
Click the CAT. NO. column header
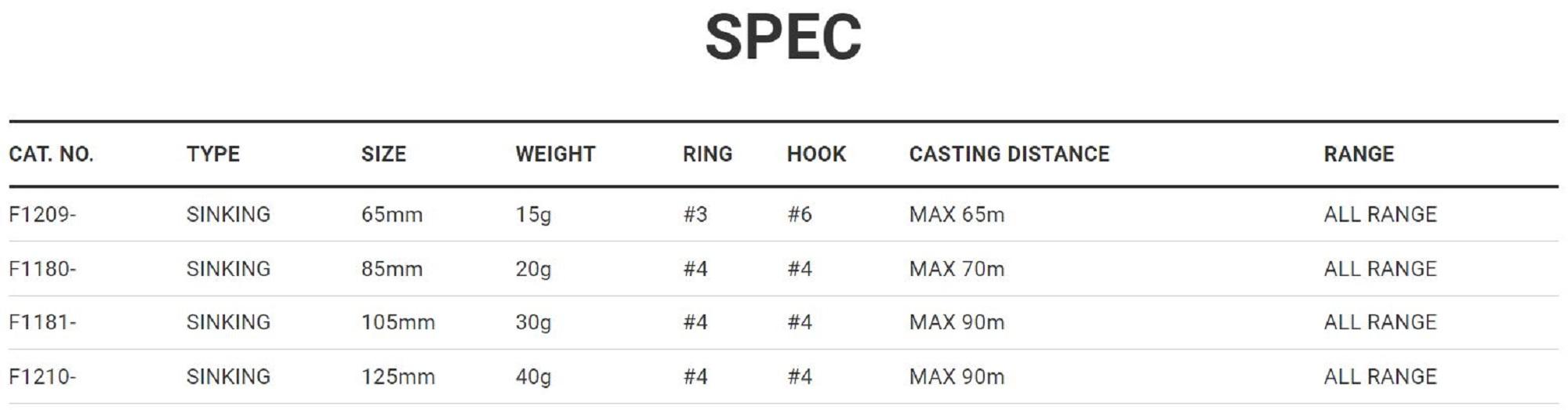(x=51, y=154)
